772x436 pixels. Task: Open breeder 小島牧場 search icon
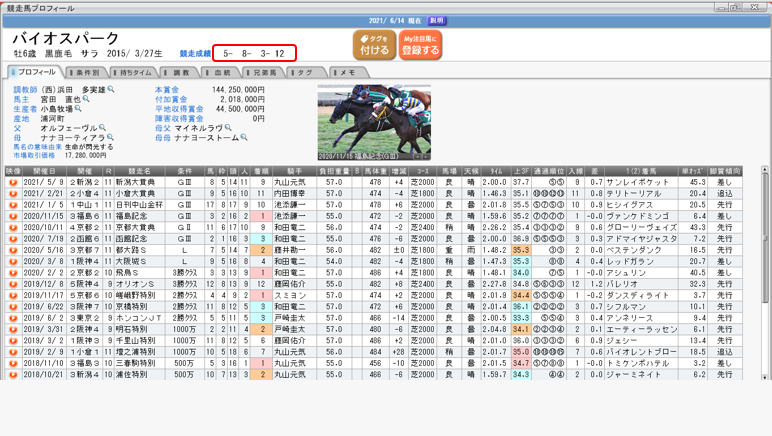pos(80,109)
